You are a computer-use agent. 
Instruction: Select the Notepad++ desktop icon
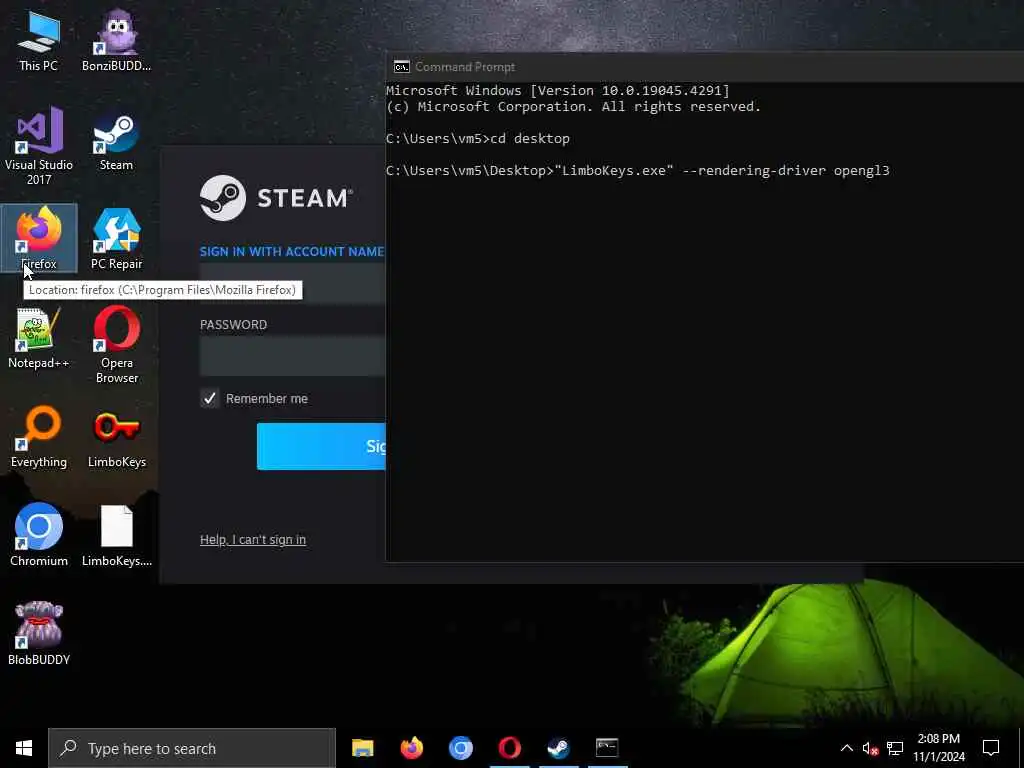tap(39, 338)
